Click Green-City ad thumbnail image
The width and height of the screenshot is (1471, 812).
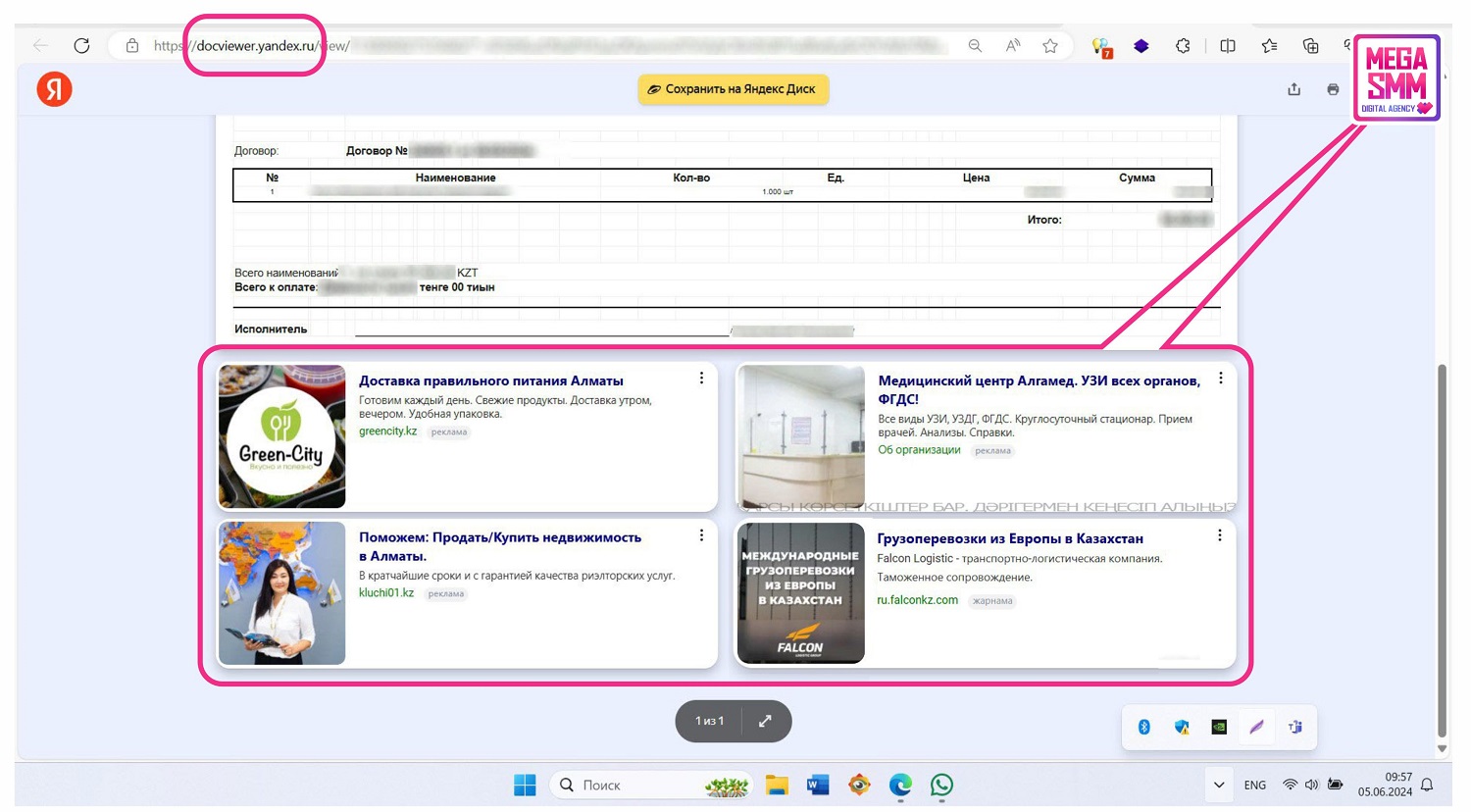click(x=281, y=436)
